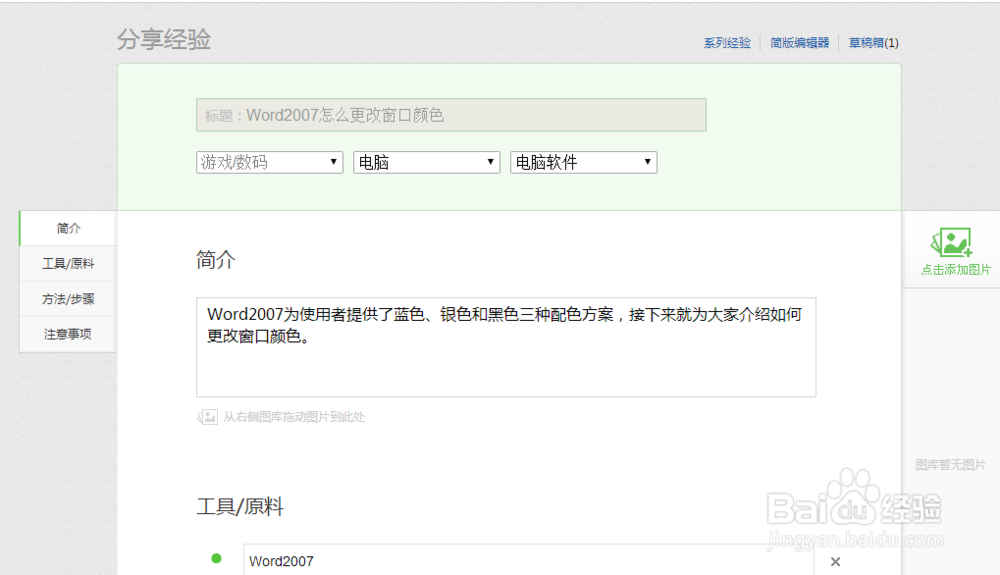Open the 电脑 category dropdown
The image size is (1000, 575).
pyautogui.click(x=427, y=162)
